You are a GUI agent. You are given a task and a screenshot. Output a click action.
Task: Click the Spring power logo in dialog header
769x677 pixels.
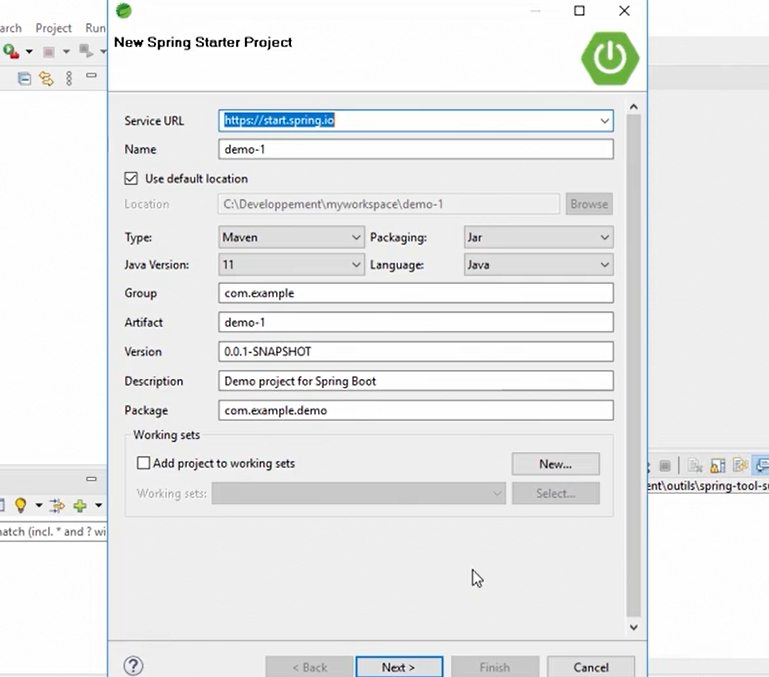[610, 58]
